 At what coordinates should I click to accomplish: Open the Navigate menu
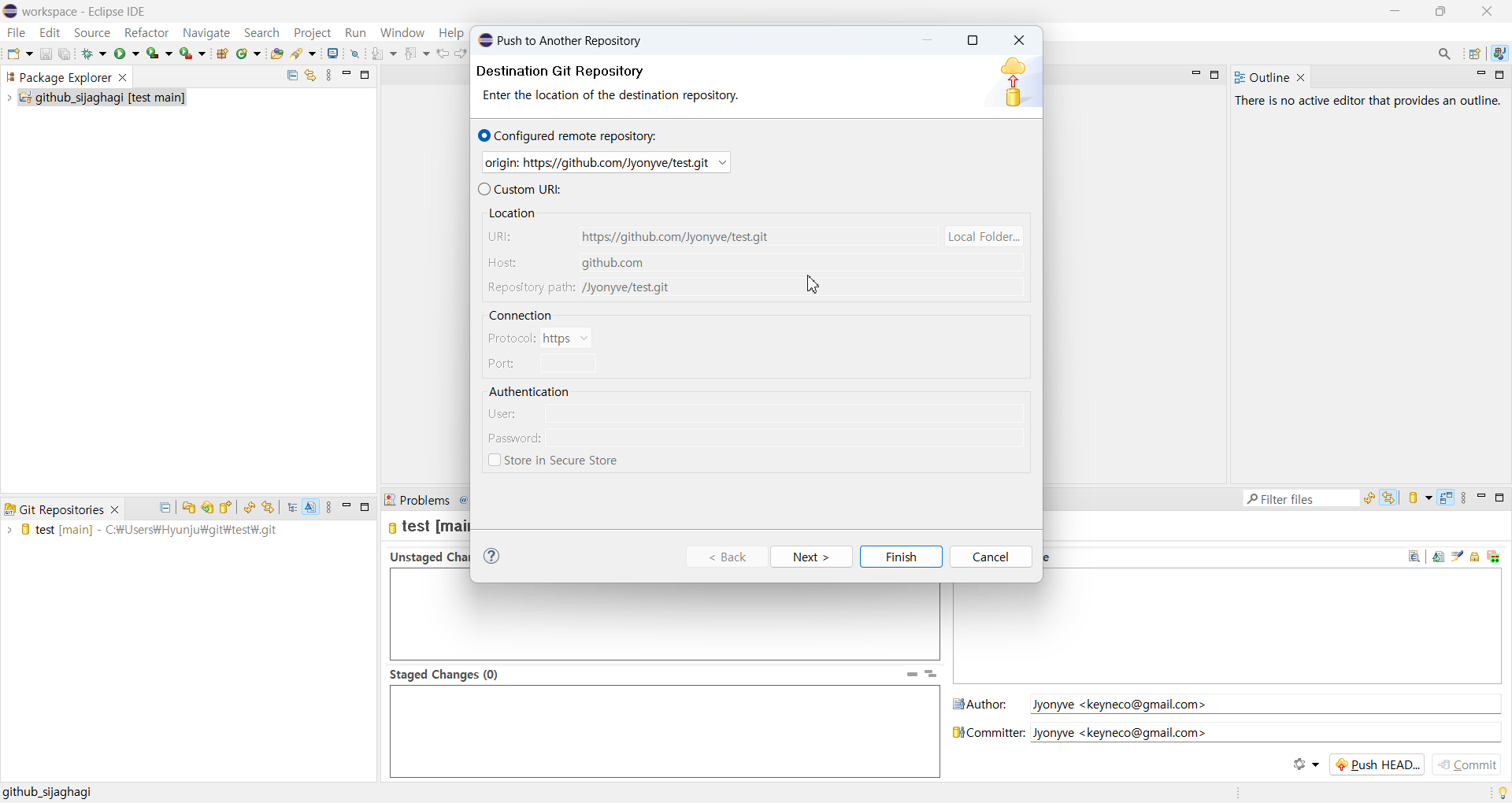[x=206, y=33]
